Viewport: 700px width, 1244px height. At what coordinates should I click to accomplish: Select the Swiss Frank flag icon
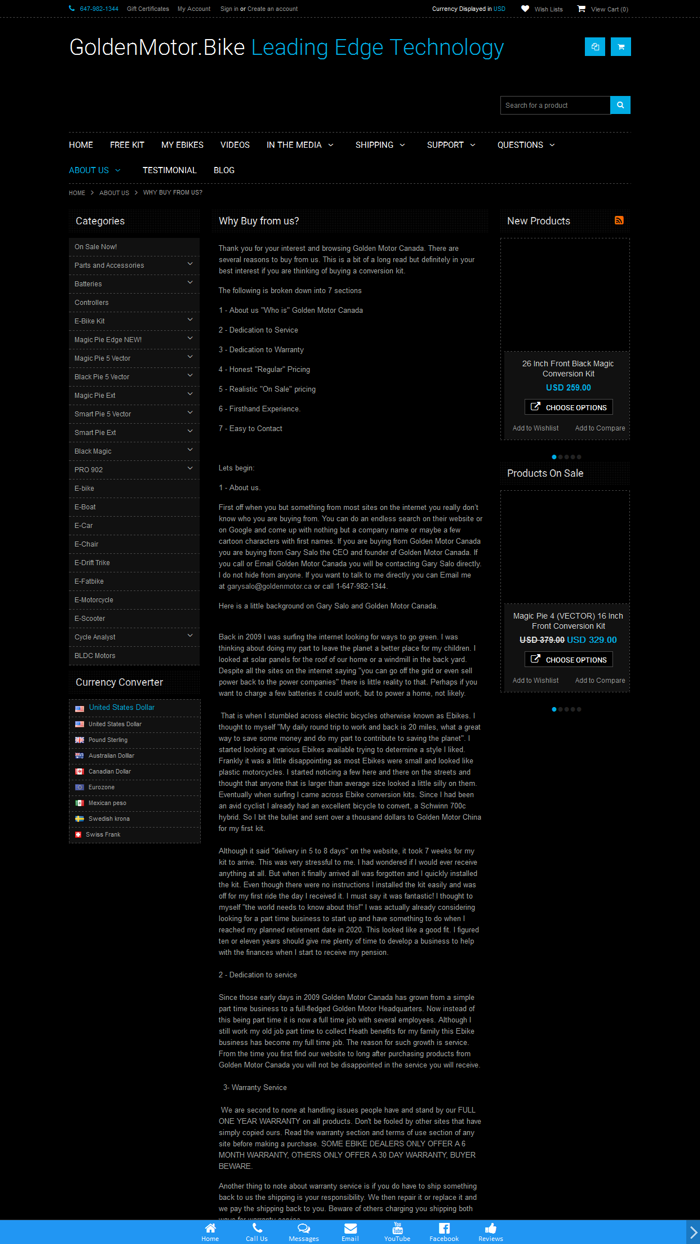pyautogui.click(x=79, y=834)
